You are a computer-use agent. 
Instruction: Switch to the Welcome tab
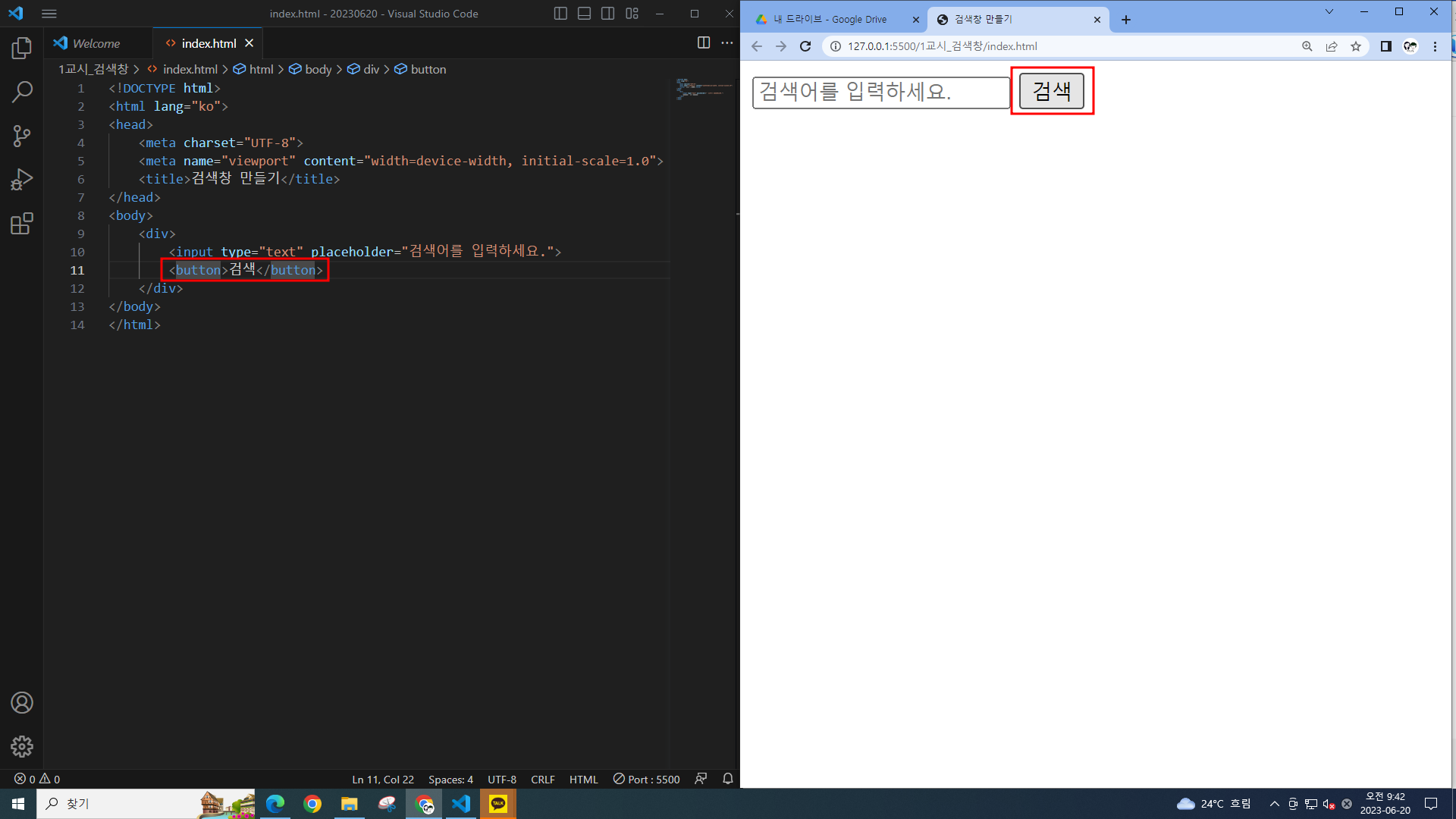tap(96, 43)
